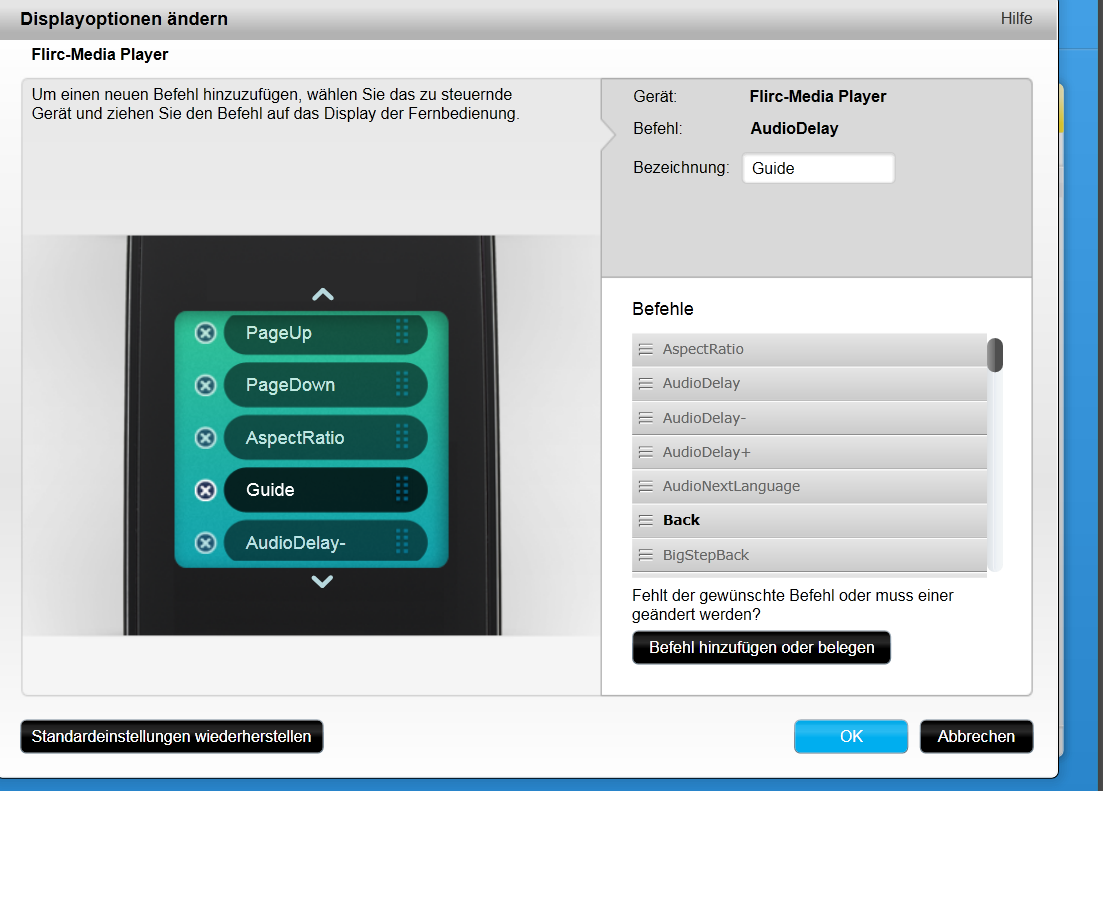
Task: Select the AspectRatio button on remote display
Action: 326,438
